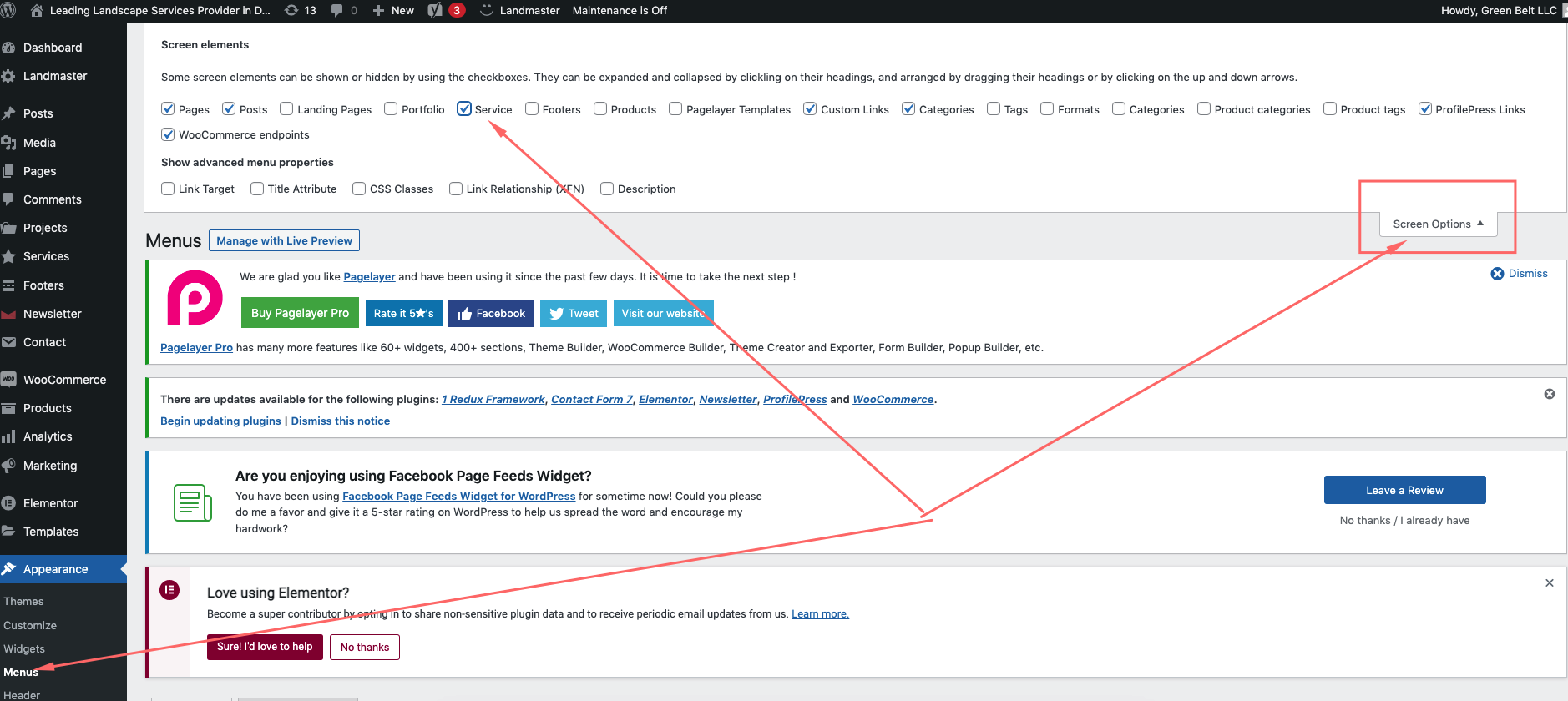Open the Menus submenu item
The image size is (1568, 701).
click(21, 672)
